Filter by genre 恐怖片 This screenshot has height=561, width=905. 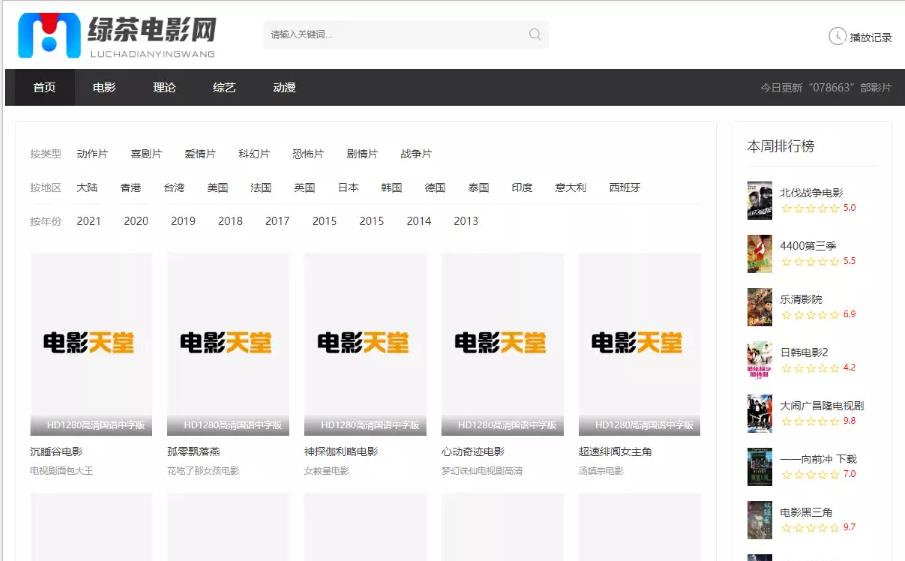click(x=308, y=154)
